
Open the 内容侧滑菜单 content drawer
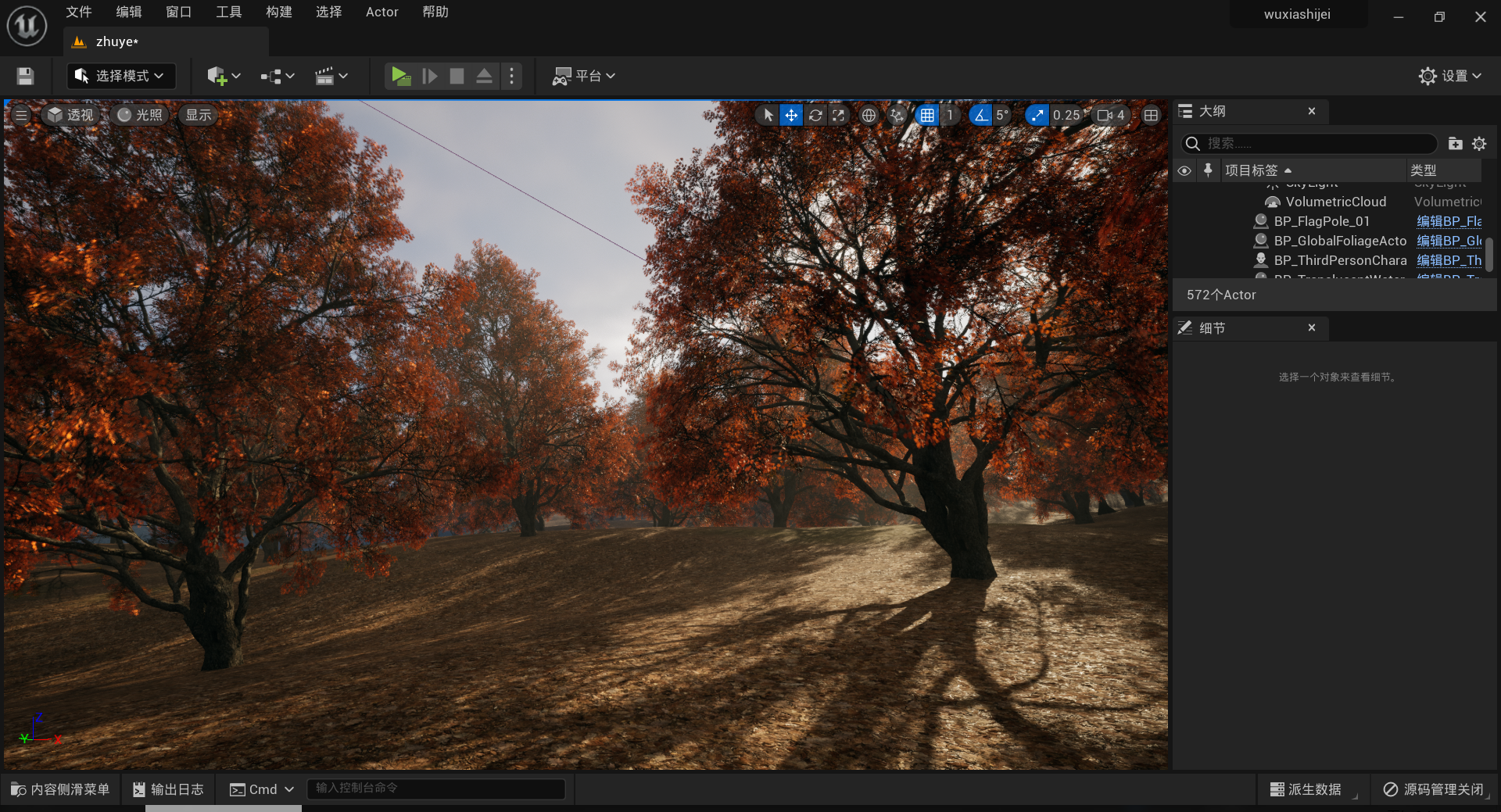(60, 789)
